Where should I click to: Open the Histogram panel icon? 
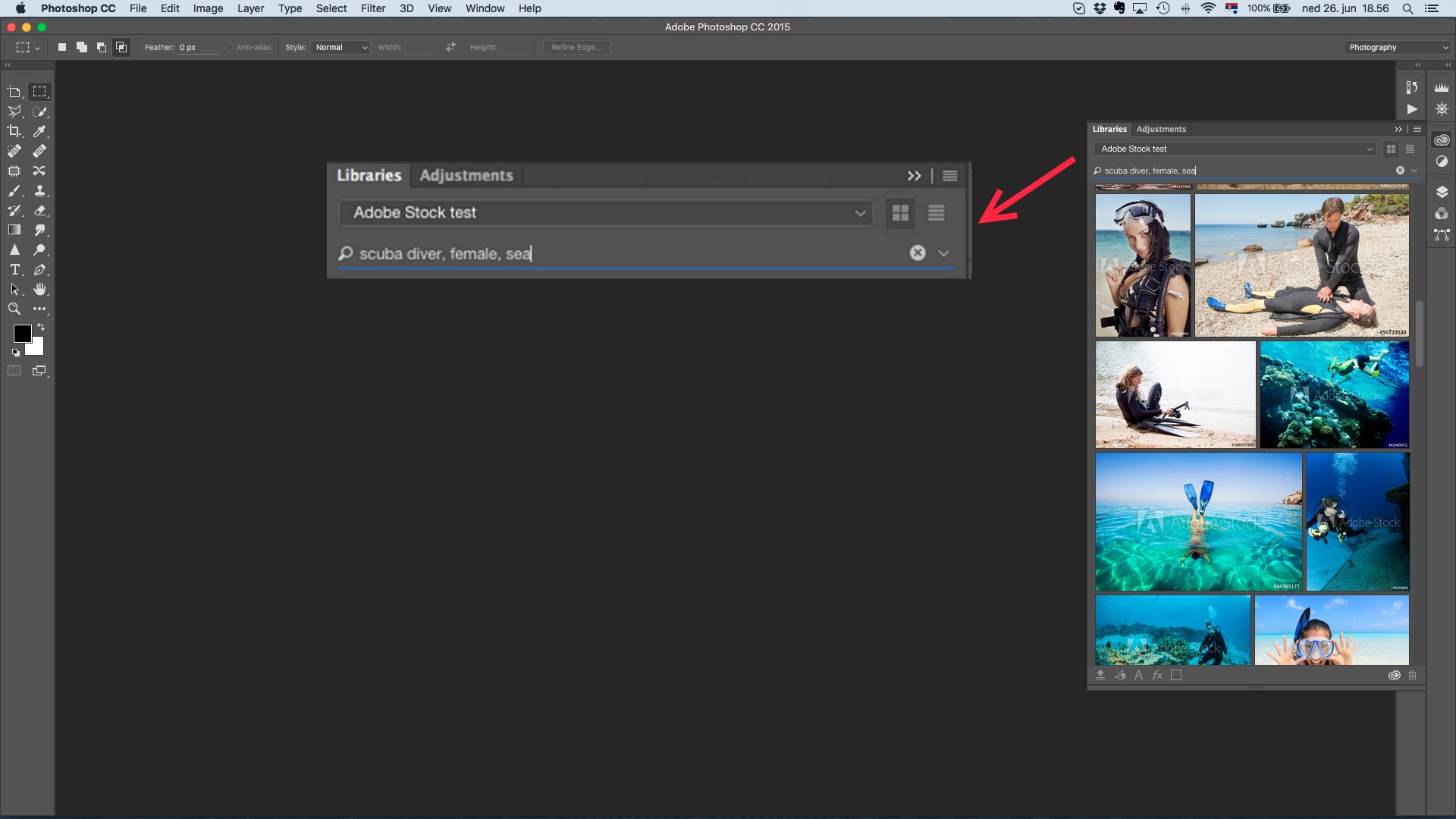1442,88
